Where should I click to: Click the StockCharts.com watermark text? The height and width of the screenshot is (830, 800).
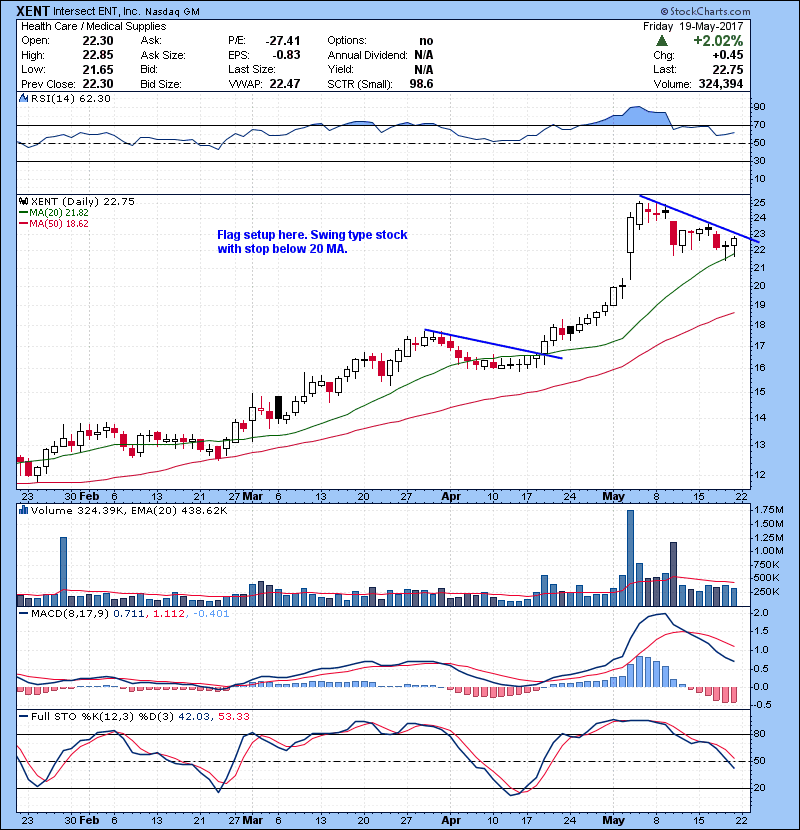pos(705,11)
